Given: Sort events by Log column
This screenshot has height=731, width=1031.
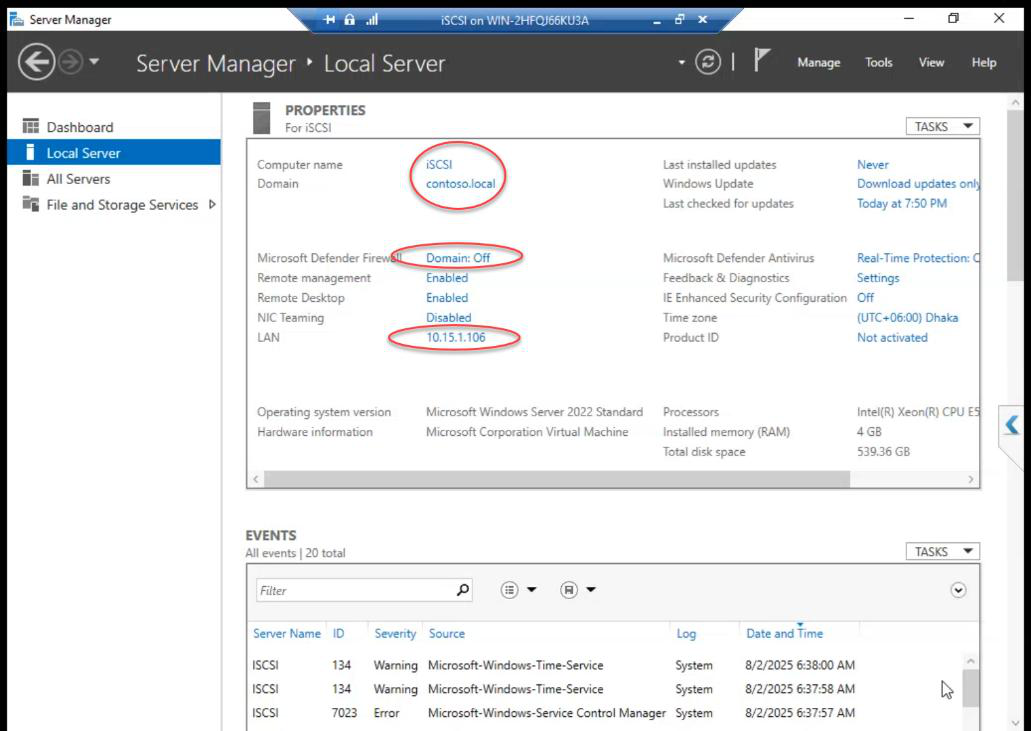Looking at the screenshot, I should tap(686, 633).
